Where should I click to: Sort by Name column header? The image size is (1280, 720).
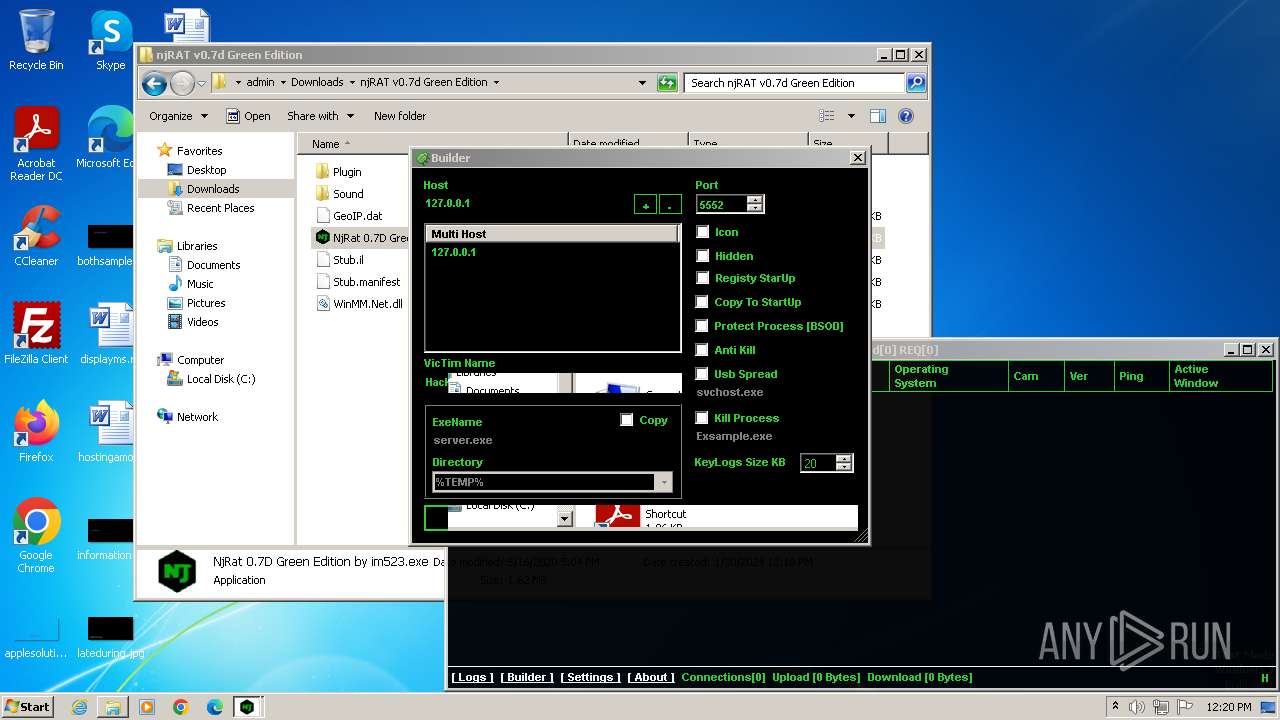[432, 144]
